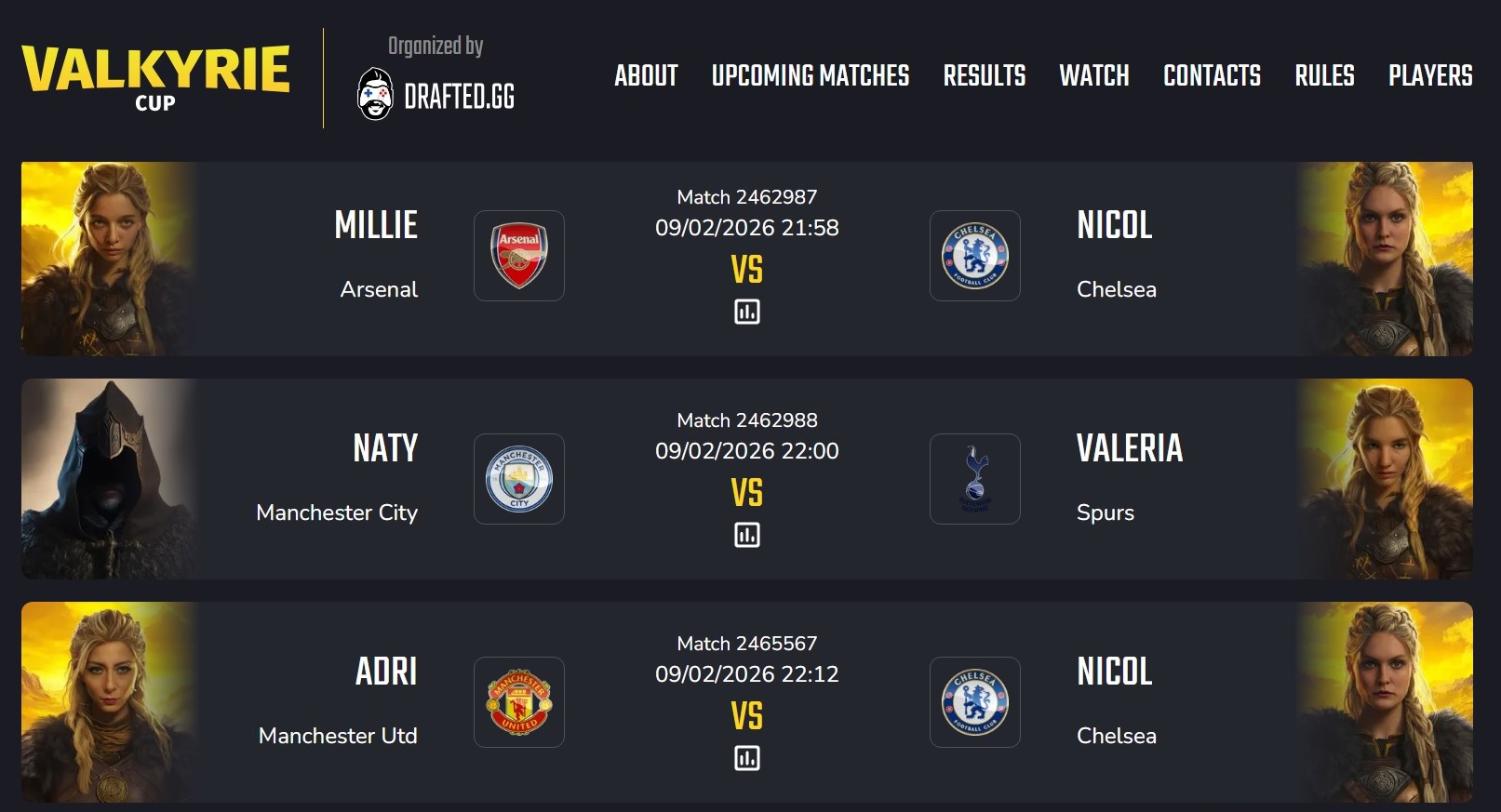Open stats icon for Match 2462987
Viewport: 1501px width, 812px height.
click(747, 312)
